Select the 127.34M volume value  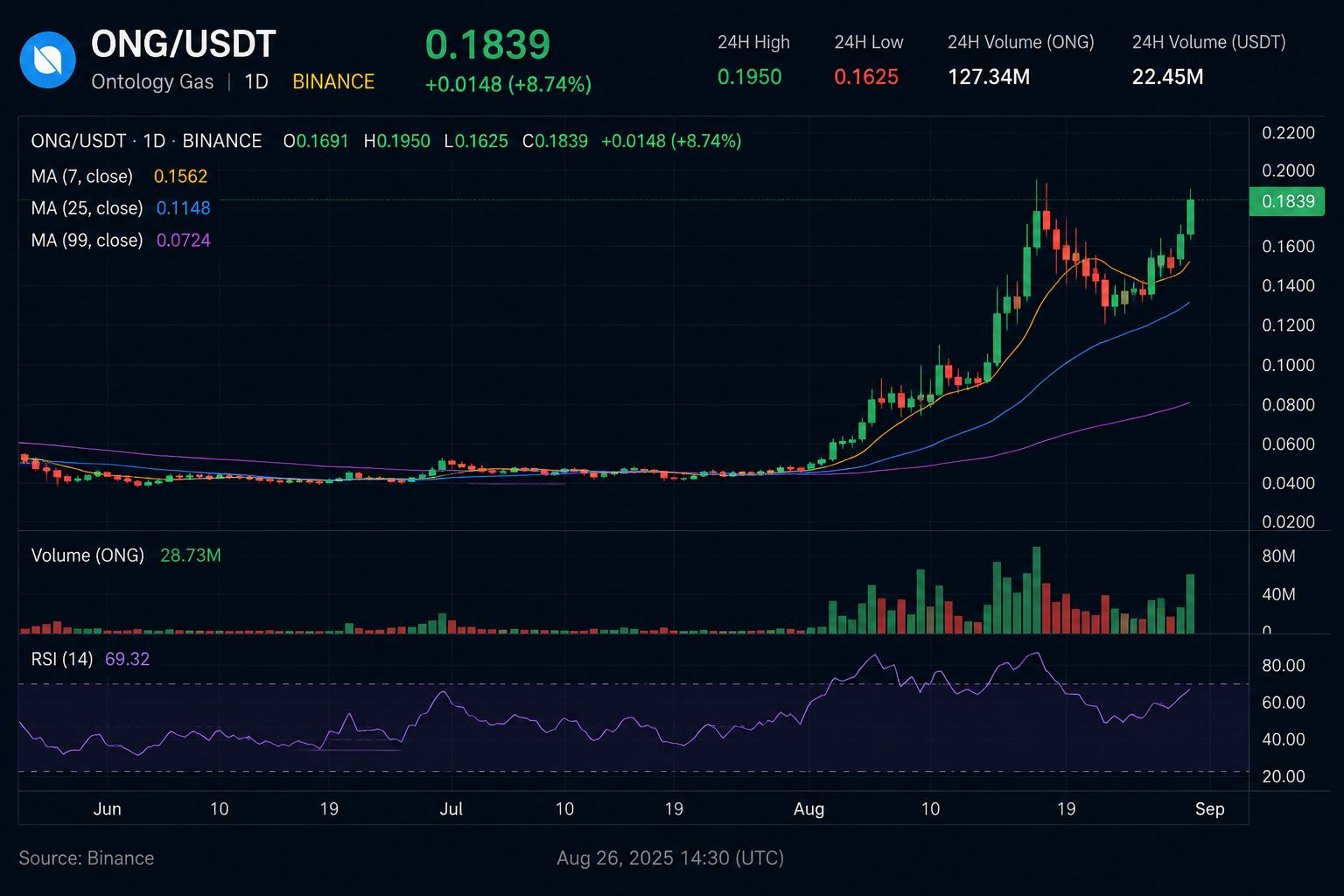(x=989, y=77)
